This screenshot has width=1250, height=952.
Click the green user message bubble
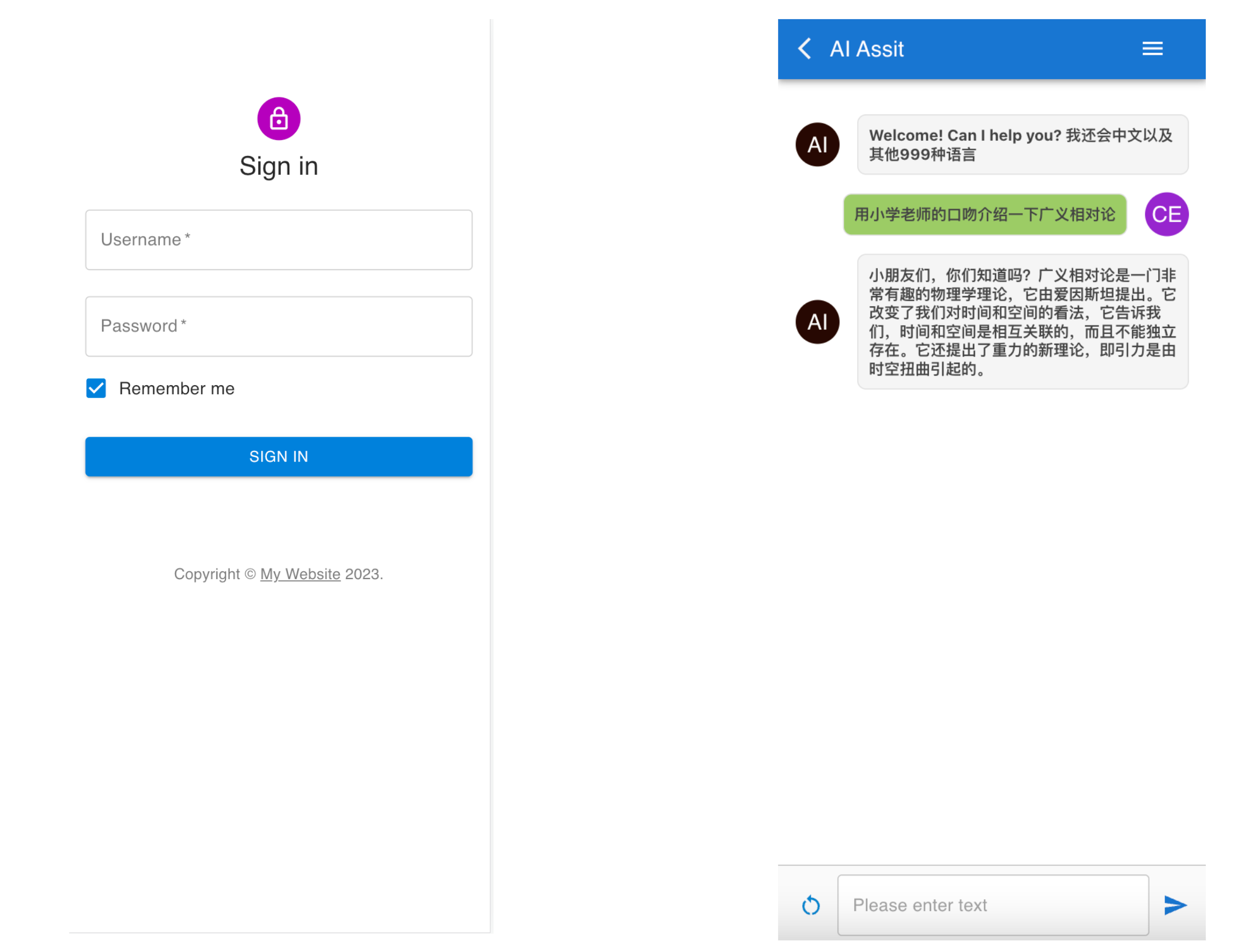coord(984,214)
